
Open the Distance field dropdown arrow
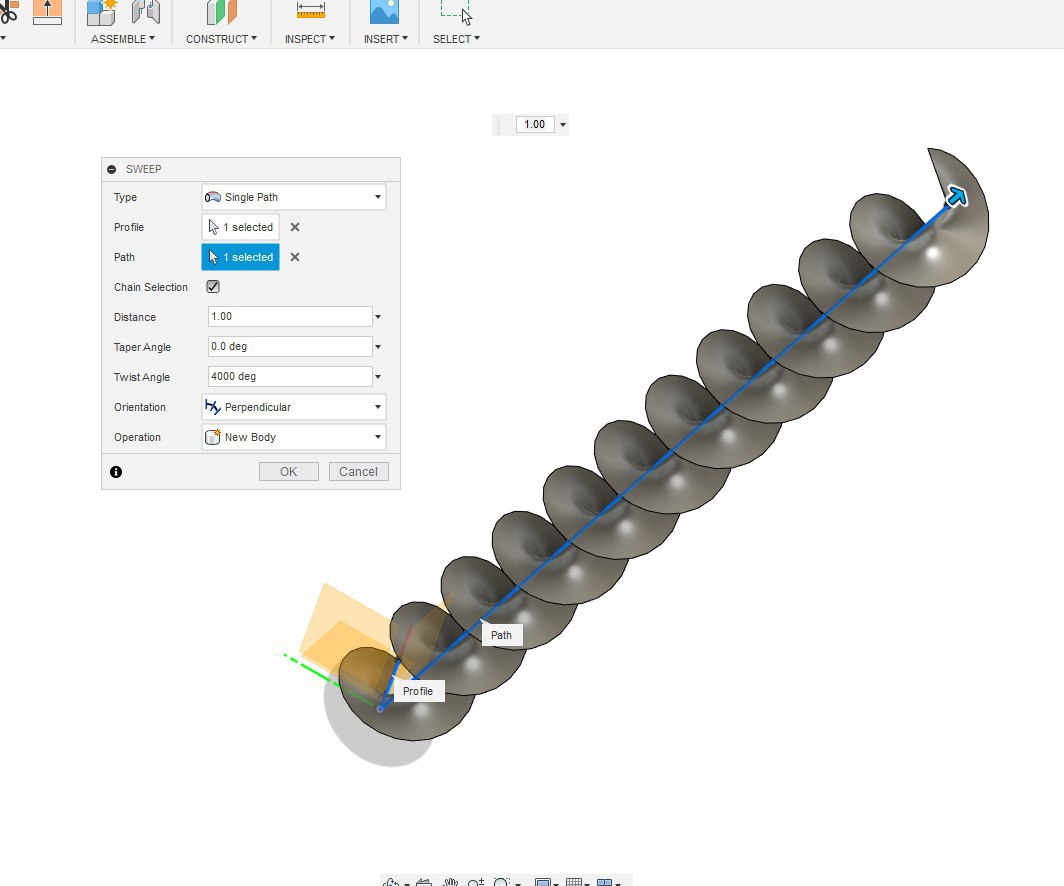[378, 317]
